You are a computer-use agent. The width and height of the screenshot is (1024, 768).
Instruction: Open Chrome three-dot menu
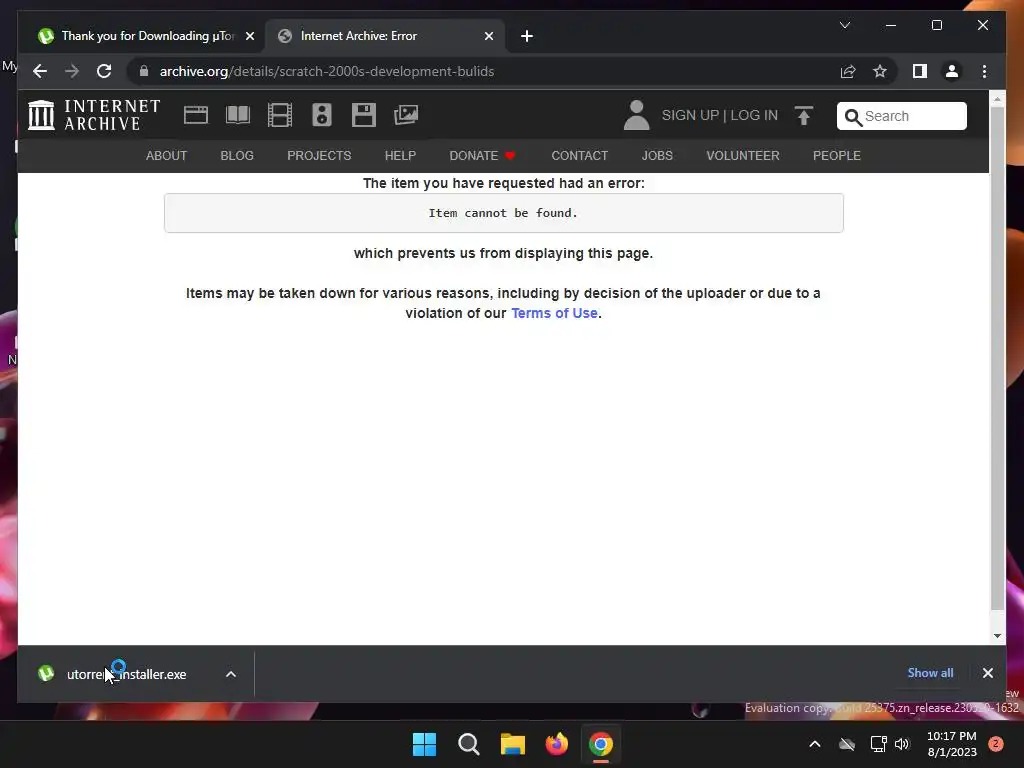[984, 71]
